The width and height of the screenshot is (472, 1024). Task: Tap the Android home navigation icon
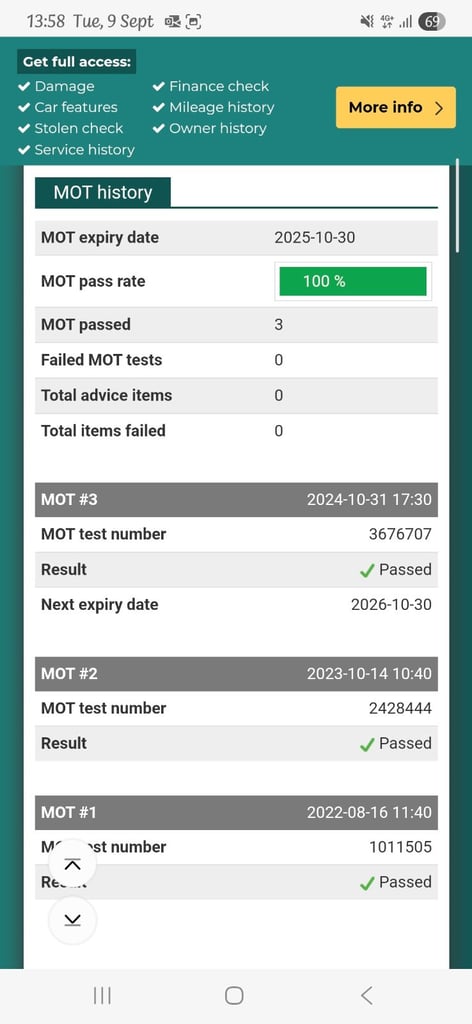point(234,995)
